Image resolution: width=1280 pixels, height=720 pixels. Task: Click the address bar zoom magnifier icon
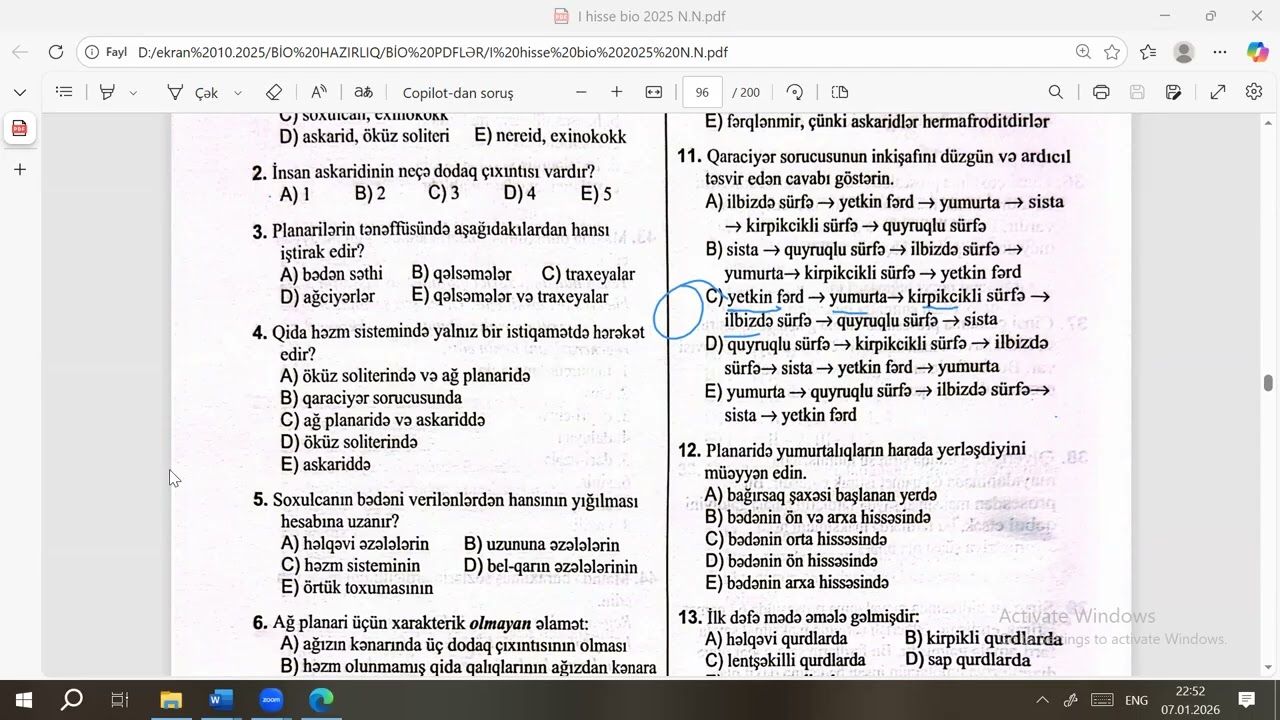click(x=1083, y=52)
